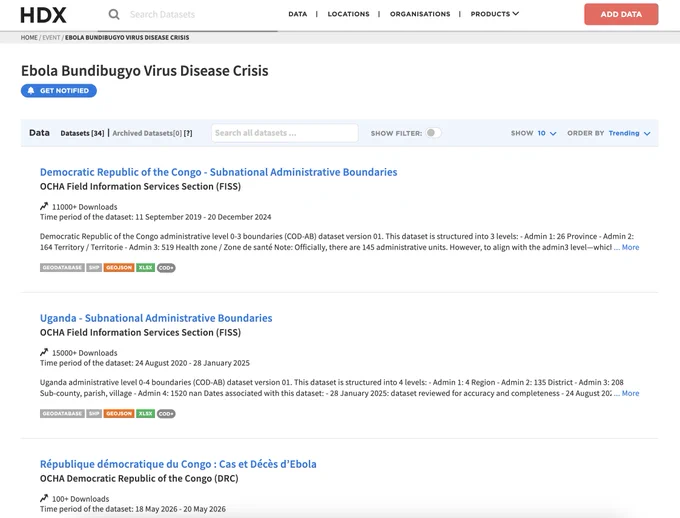Select the Datasets [34] tab
The width and height of the screenshot is (680, 518).
pyautogui.click(x=82, y=133)
